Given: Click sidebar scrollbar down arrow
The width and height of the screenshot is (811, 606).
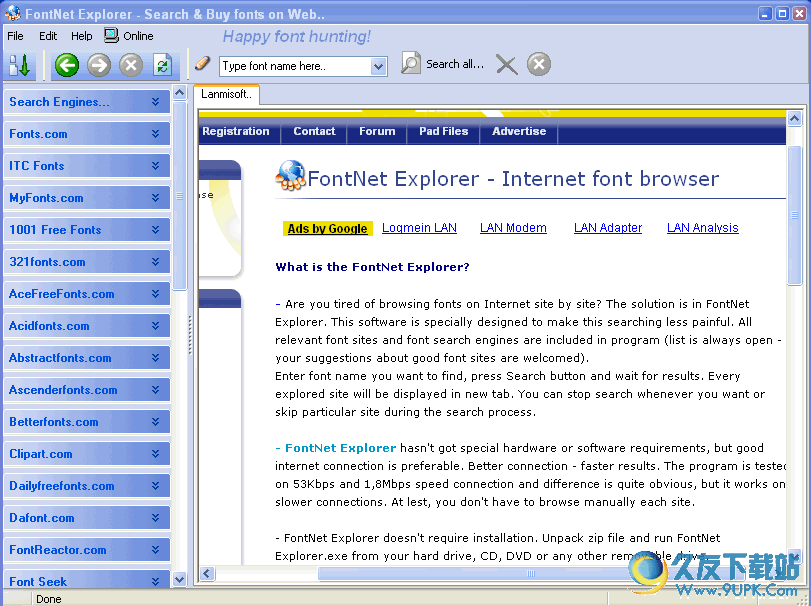Looking at the screenshot, I should pos(179,580).
